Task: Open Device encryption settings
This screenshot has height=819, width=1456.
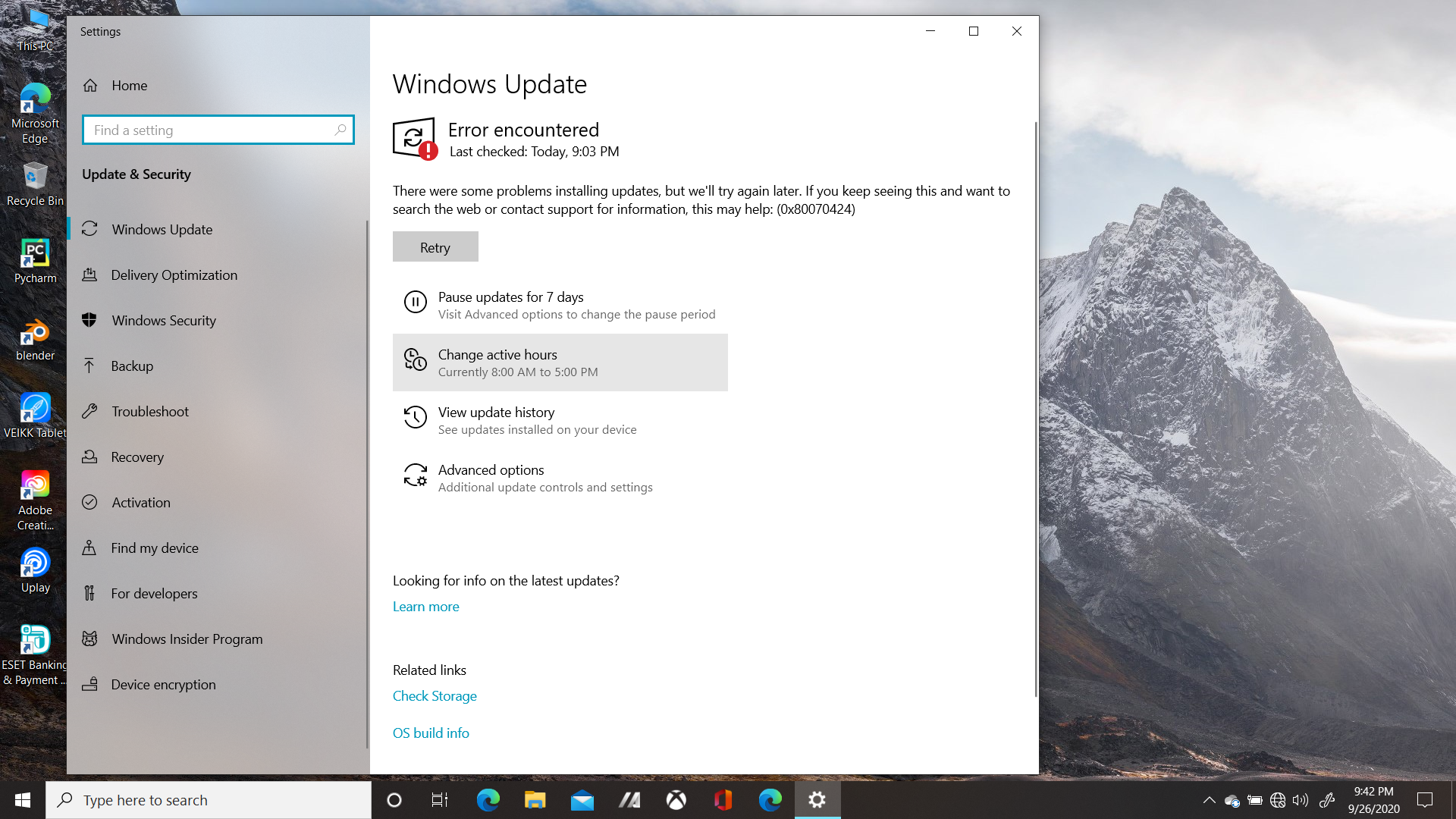Action: tap(217, 684)
